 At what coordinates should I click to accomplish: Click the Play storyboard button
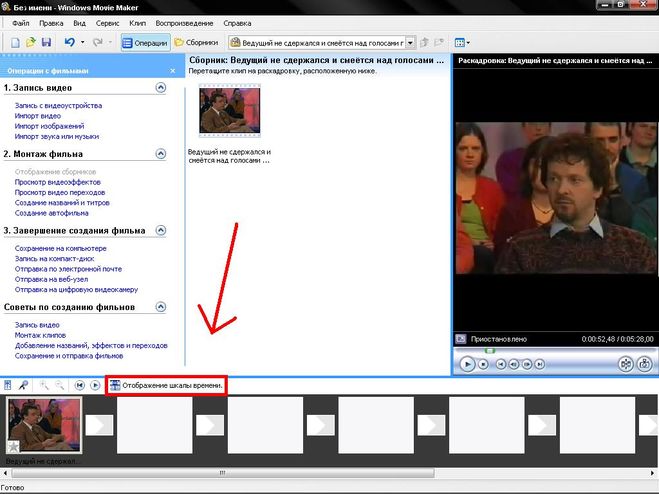(x=95, y=385)
